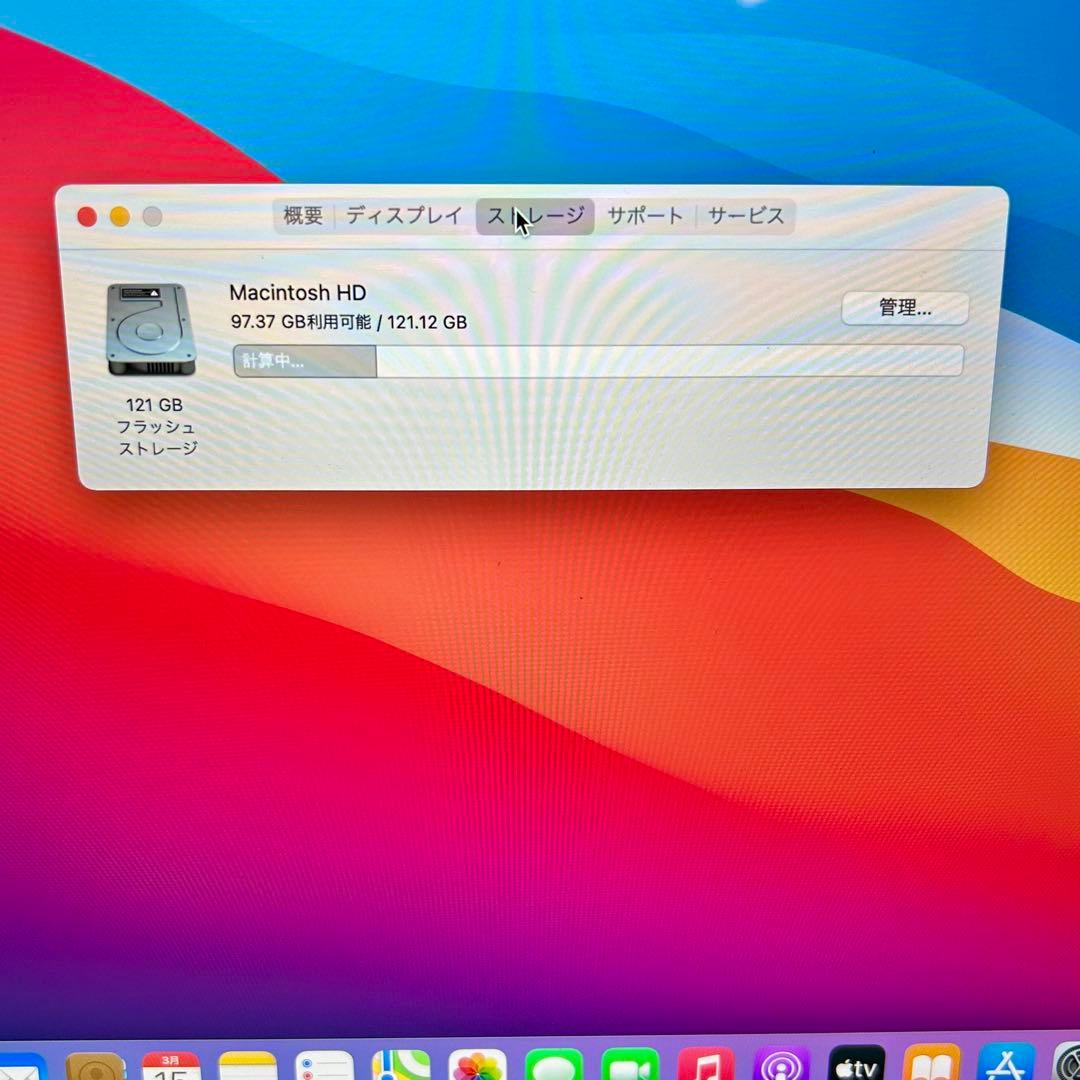The image size is (1080, 1080).
Task: Open the ディスプレイ tab
Action: coord(404,216)
